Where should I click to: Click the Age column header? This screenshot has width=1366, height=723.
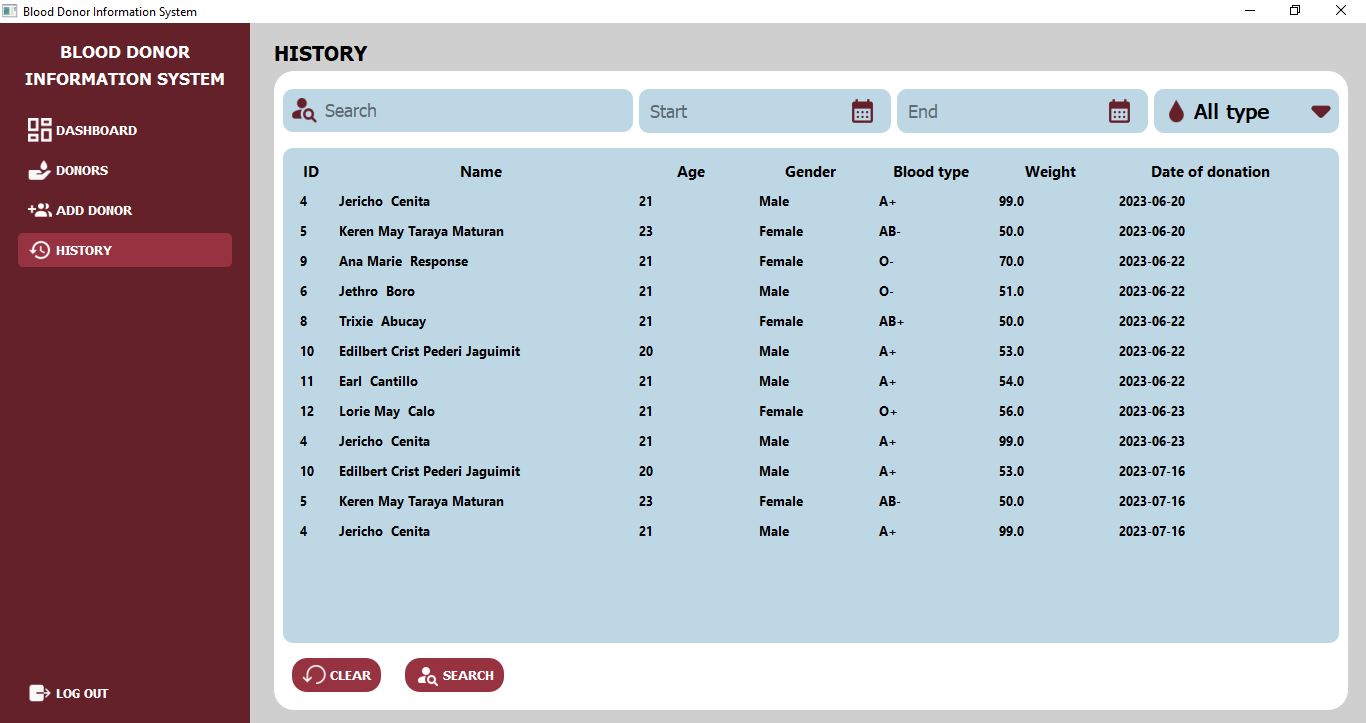point(691,172)
